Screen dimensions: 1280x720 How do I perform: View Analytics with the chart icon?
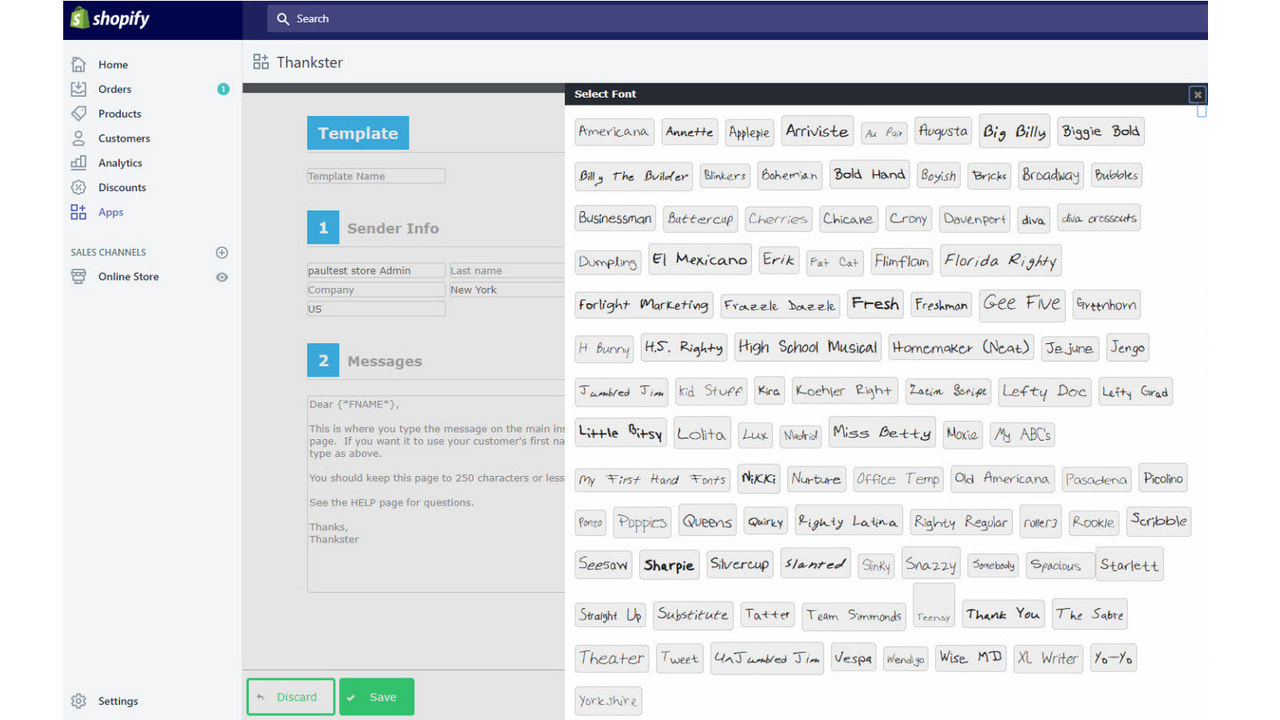79,162
